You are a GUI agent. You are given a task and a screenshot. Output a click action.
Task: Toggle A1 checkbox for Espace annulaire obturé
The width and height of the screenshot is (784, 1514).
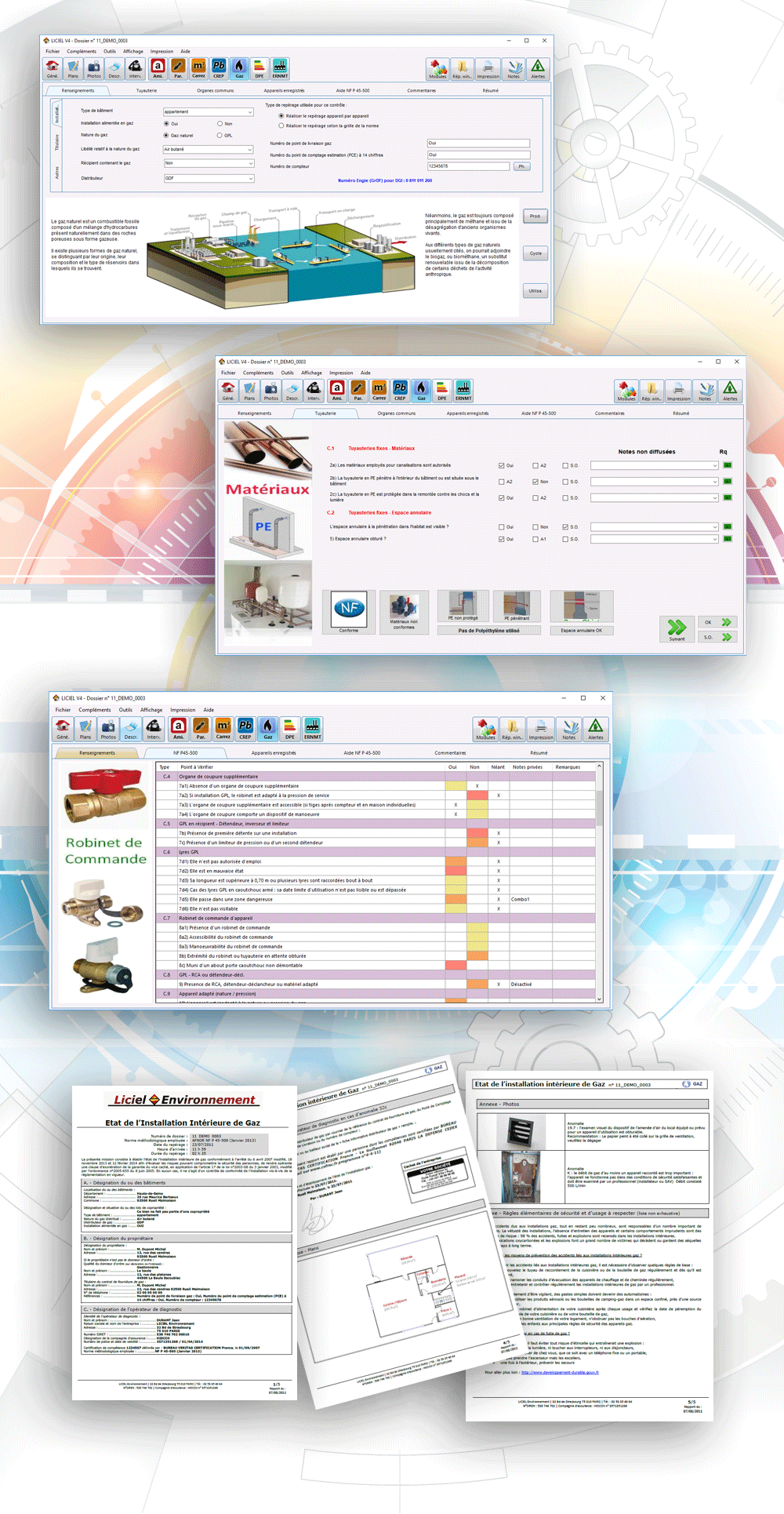pyautogui.click(x=535, y=539)
